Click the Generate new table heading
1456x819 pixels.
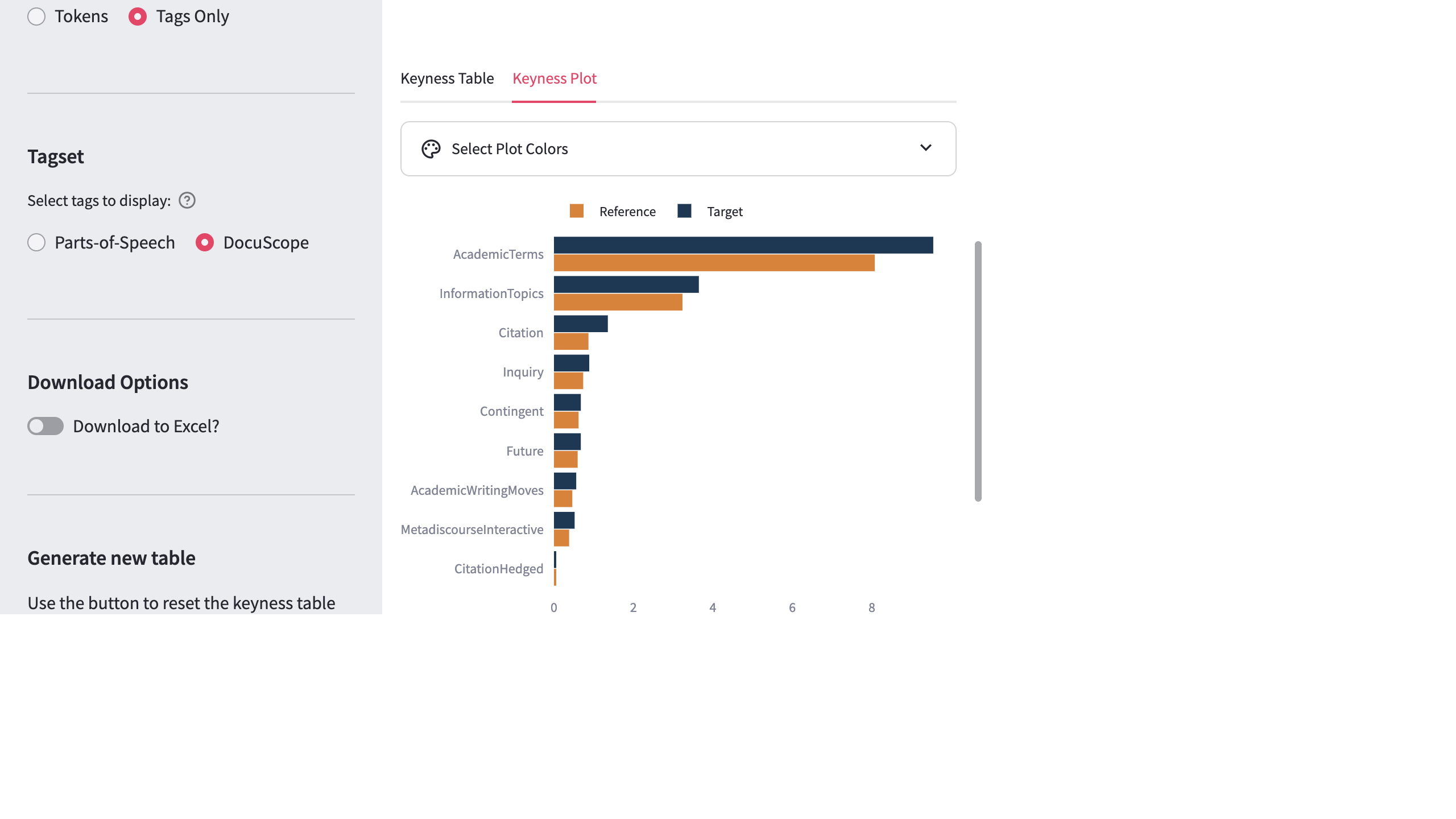click(x=111, y=558)
